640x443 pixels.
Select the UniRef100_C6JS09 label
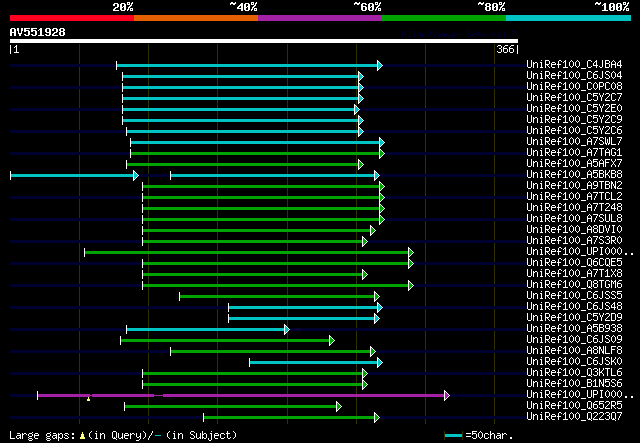(574, 340)
